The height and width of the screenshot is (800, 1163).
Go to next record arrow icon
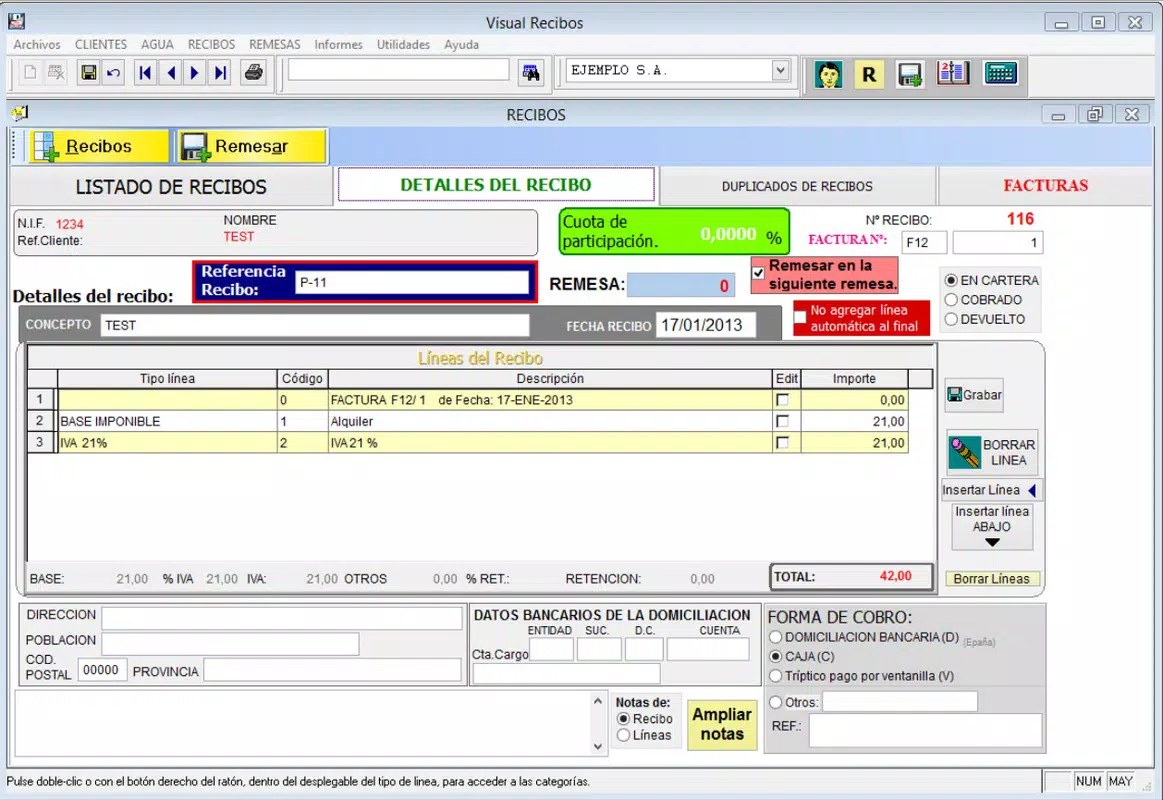pyautogui.click(x=195, y=73)
